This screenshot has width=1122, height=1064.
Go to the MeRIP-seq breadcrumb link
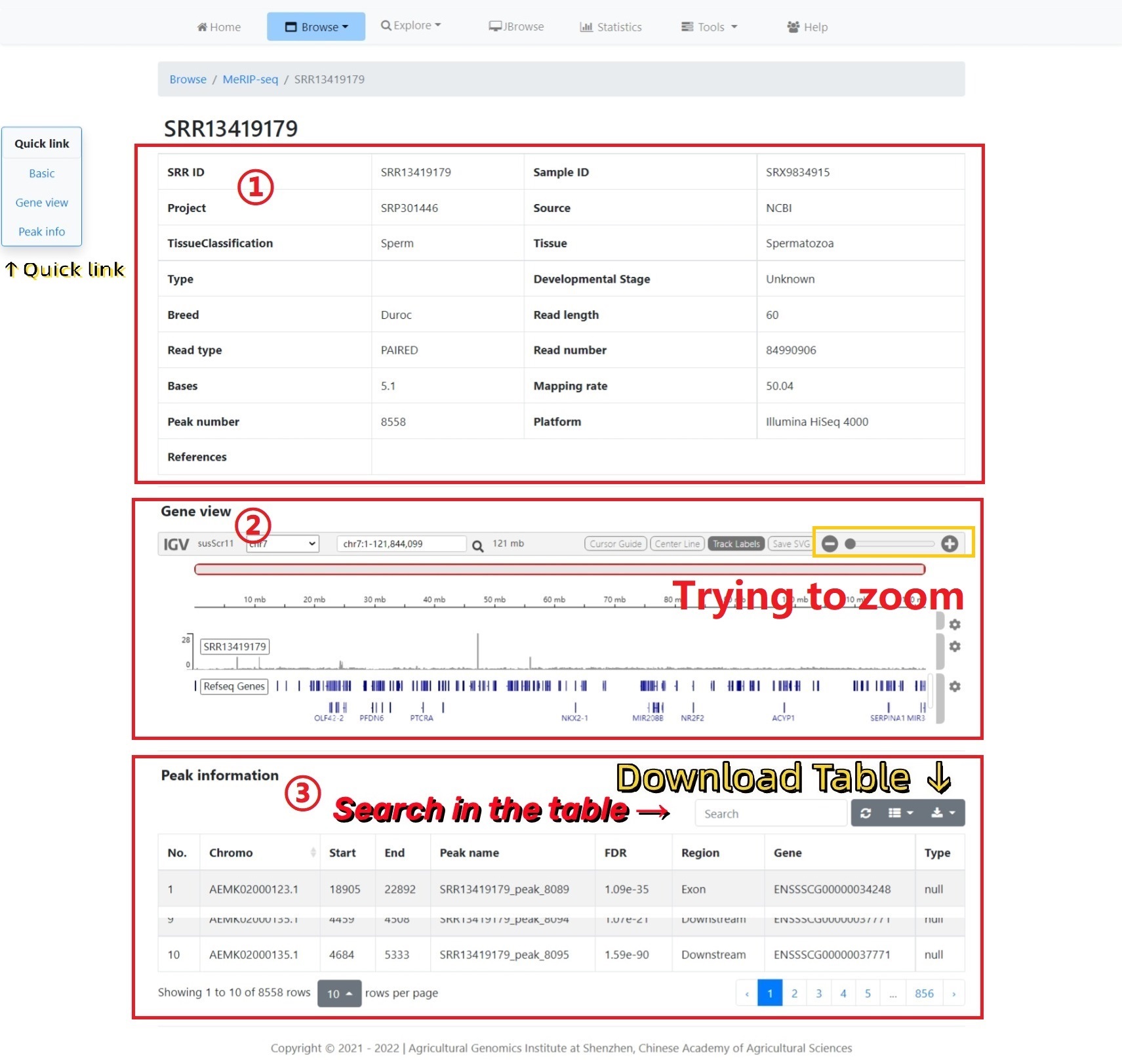250,79
